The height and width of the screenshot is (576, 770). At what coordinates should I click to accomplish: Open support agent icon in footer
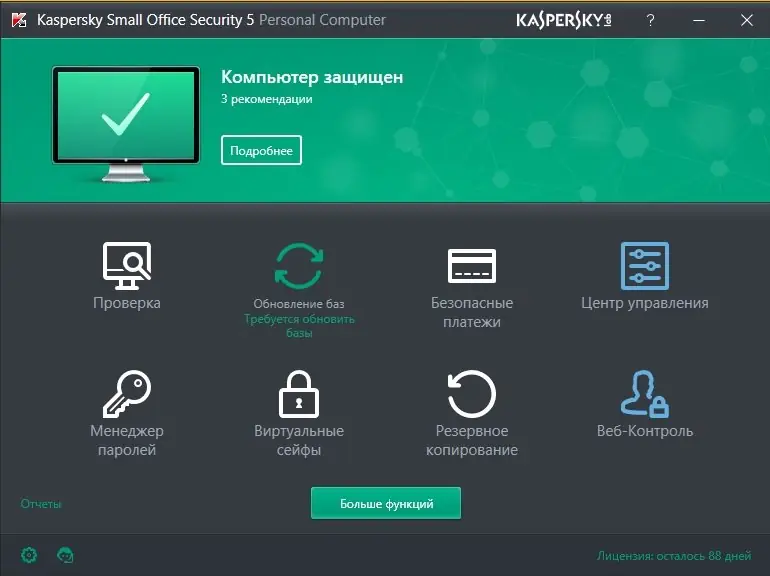tap(65, 555)
